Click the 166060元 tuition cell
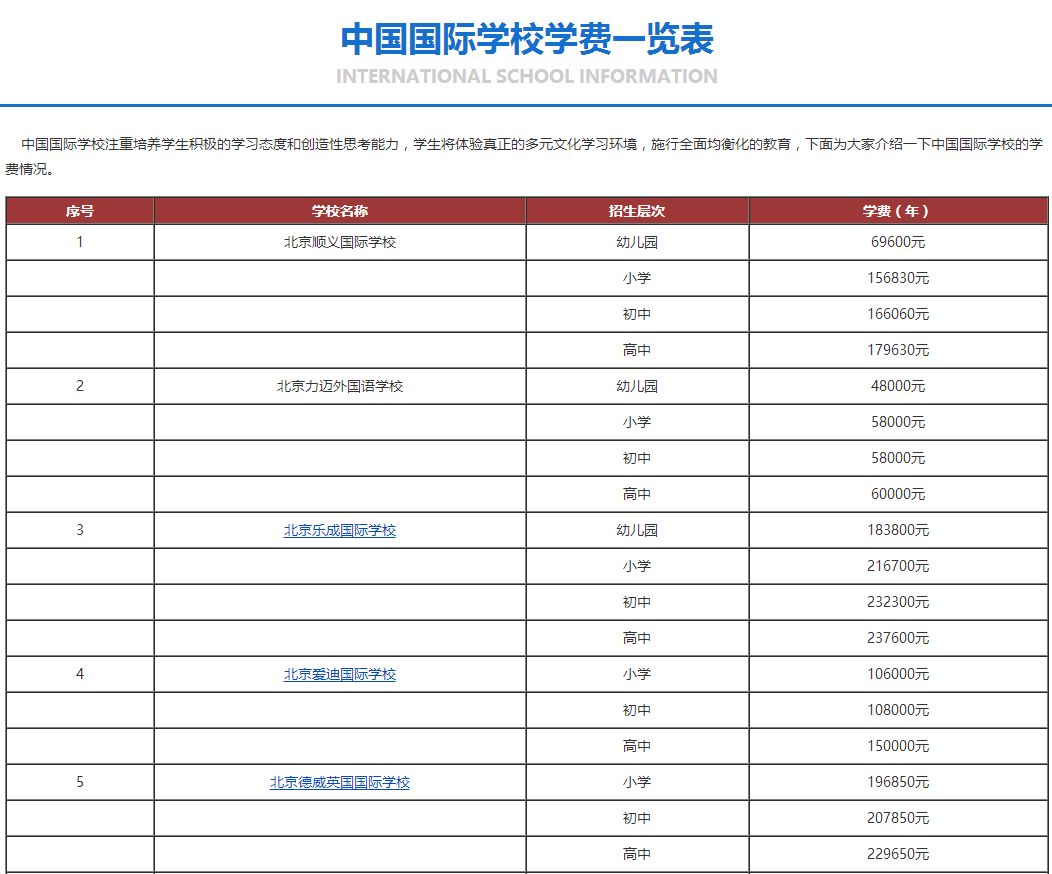 pyautogui.click(x=898, y=314)
